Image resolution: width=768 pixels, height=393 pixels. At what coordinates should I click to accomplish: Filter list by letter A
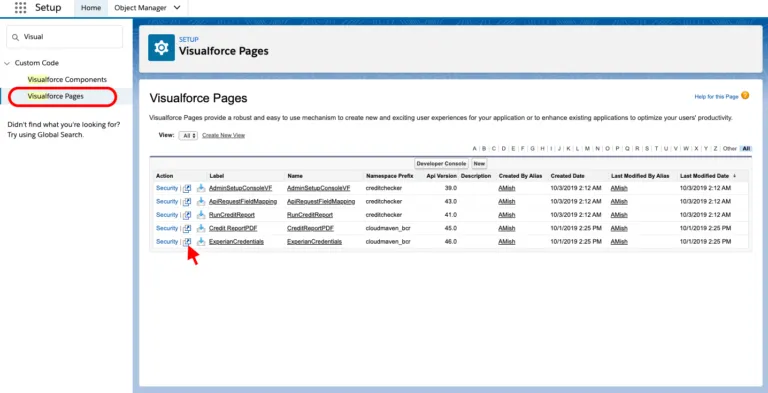coord(474,148)
